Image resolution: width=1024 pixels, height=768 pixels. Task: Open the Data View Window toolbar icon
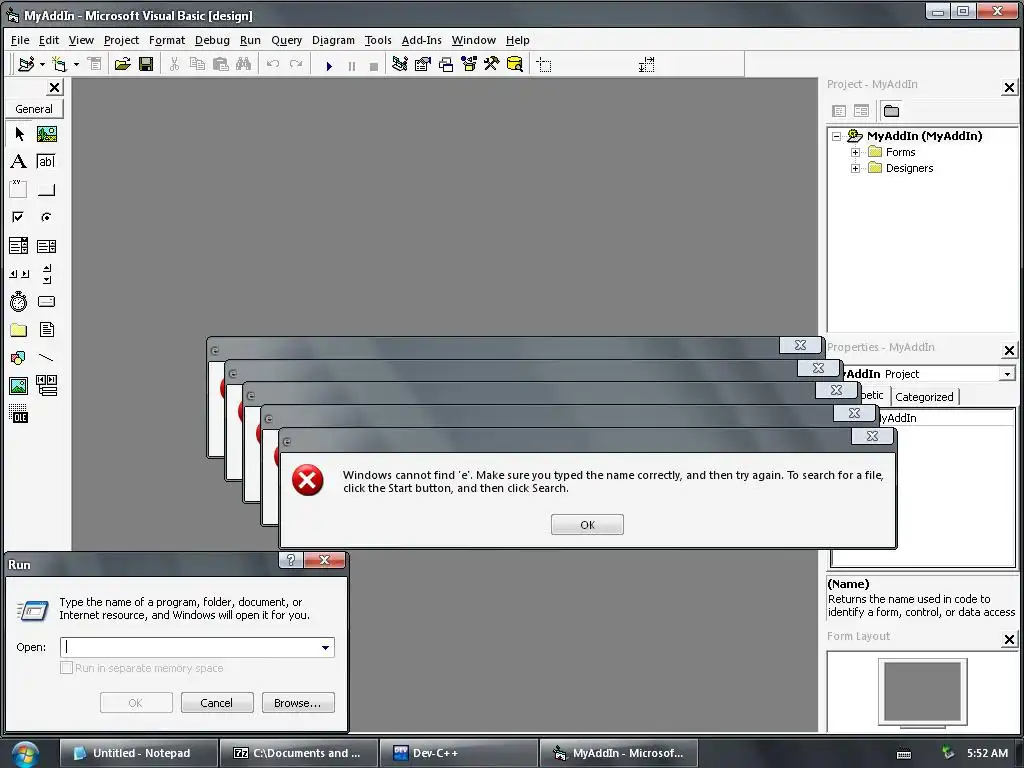(x=515, y=64)
